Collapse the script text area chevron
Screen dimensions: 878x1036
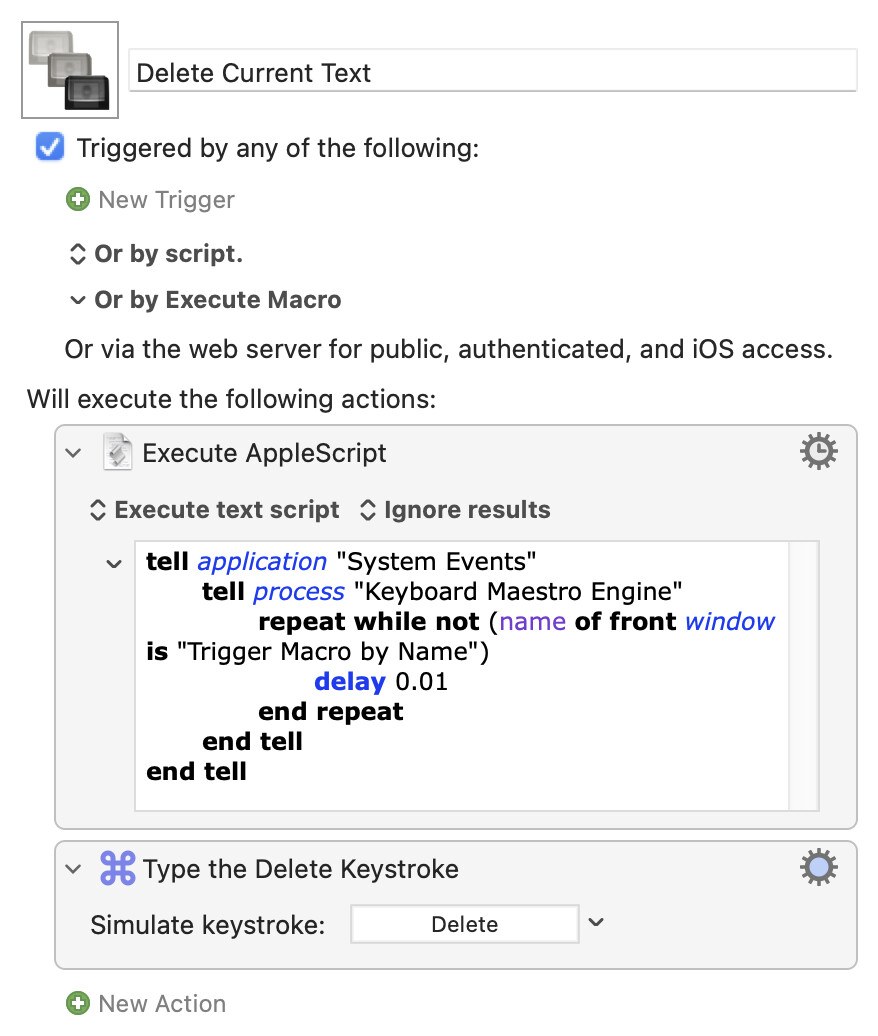114,563
